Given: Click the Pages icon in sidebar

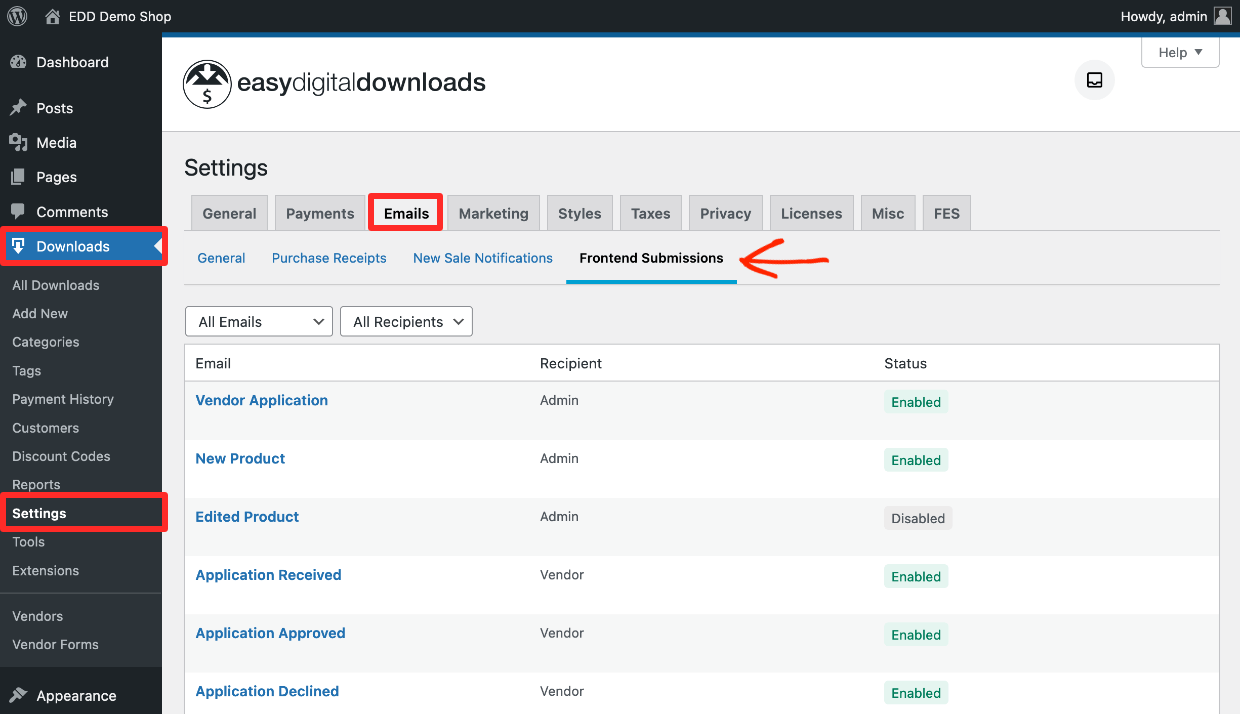Looking at the screenshot, I should (x=18, y=177).
